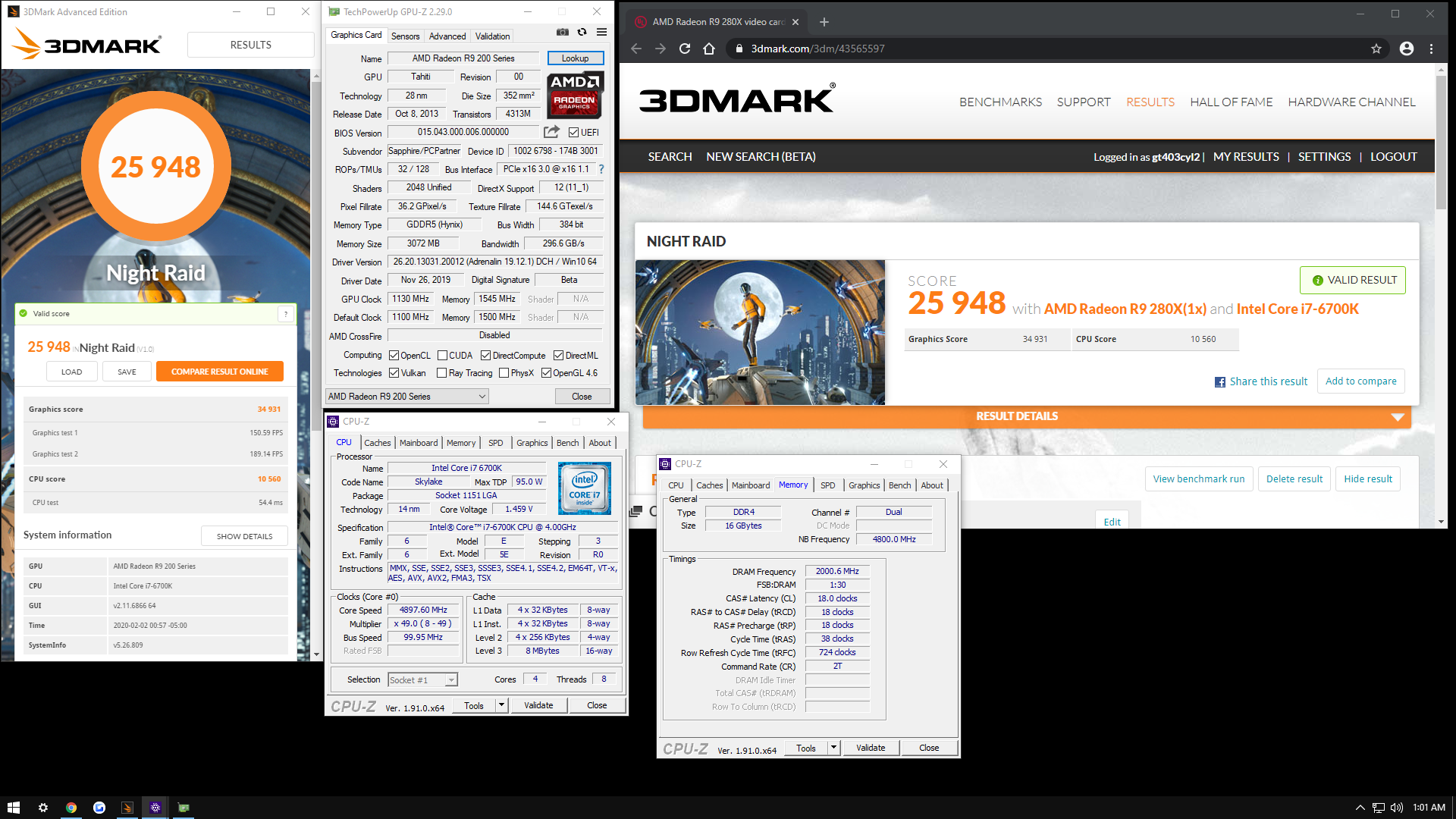Open the browser home page
Viewport: 1456px width, 819px height.
[709, 49]
